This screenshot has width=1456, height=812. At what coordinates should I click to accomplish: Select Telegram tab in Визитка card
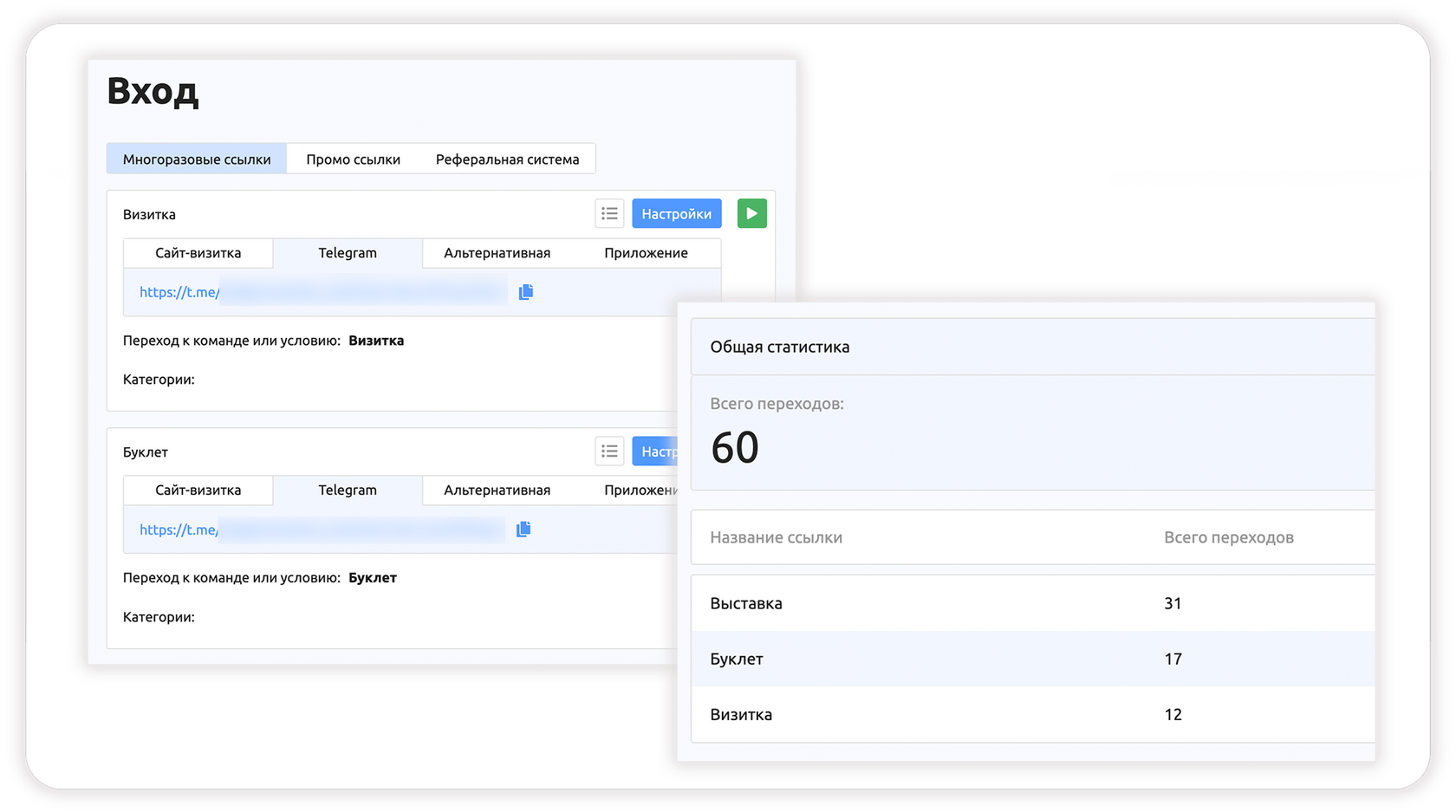[x=348, y=253]
